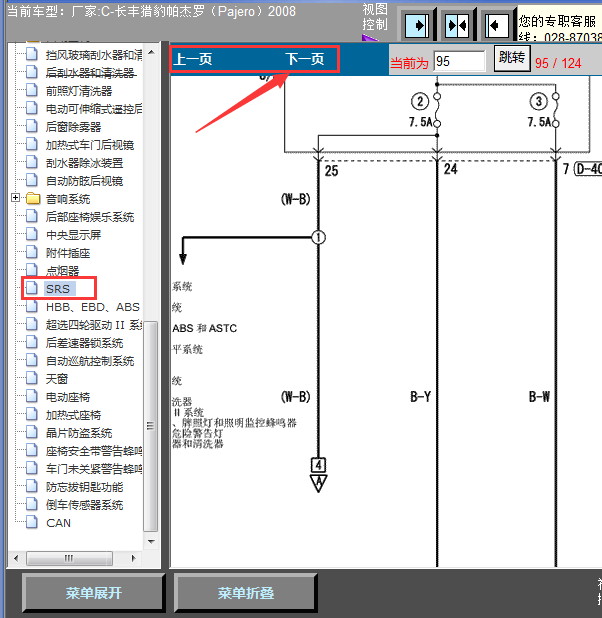Select 后窗除雾器 entry
This screenshot has width=602, height=618.
coord(73,127)
